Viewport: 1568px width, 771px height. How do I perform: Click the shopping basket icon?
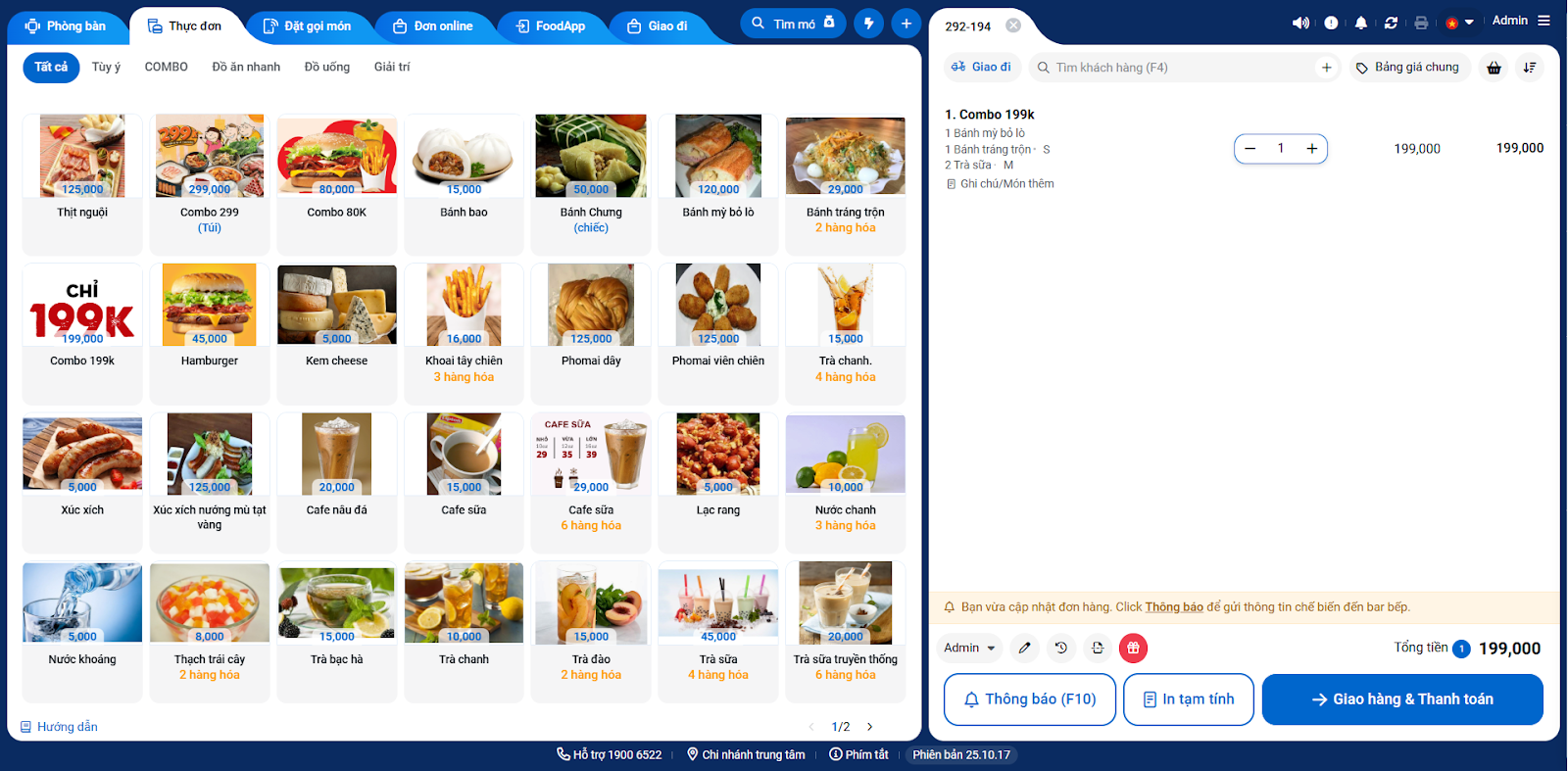coord(1494,68)
